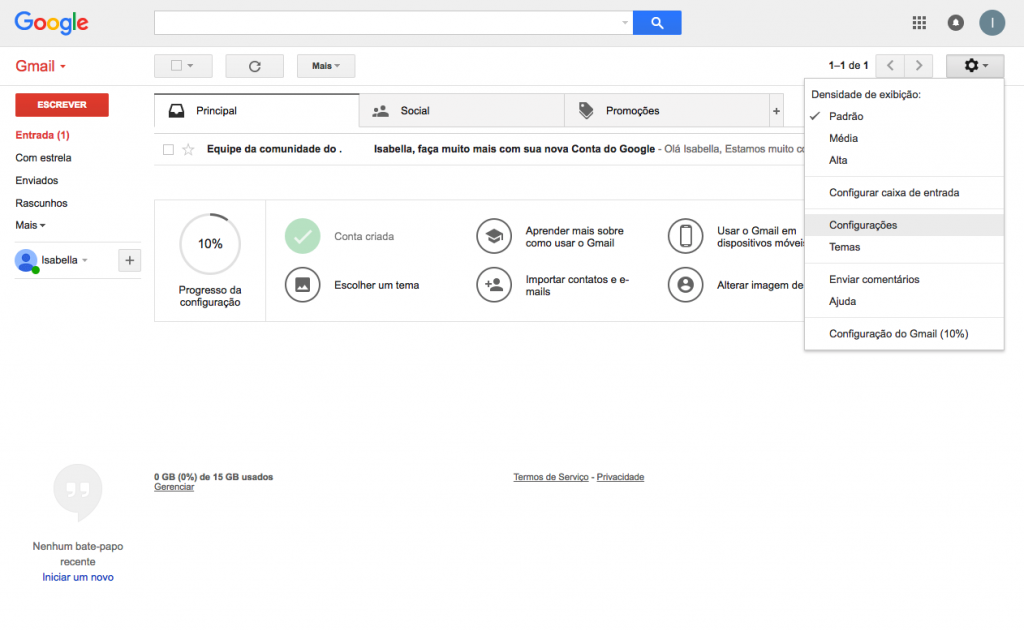Expand the Gmail product dropdown

click(x=40, y=66)
